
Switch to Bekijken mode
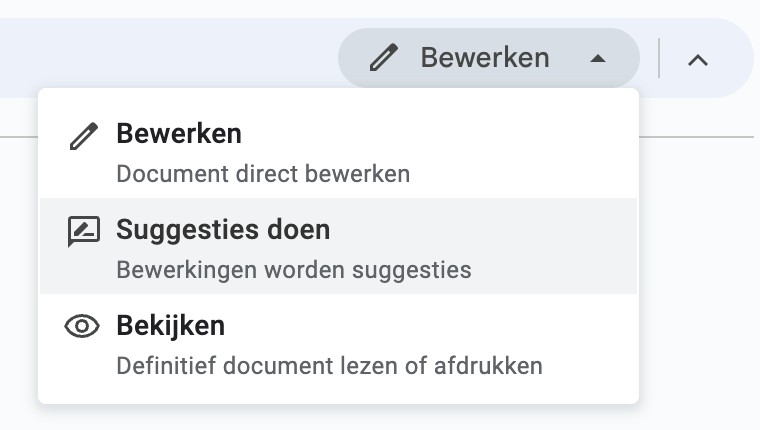click(171, 325)
